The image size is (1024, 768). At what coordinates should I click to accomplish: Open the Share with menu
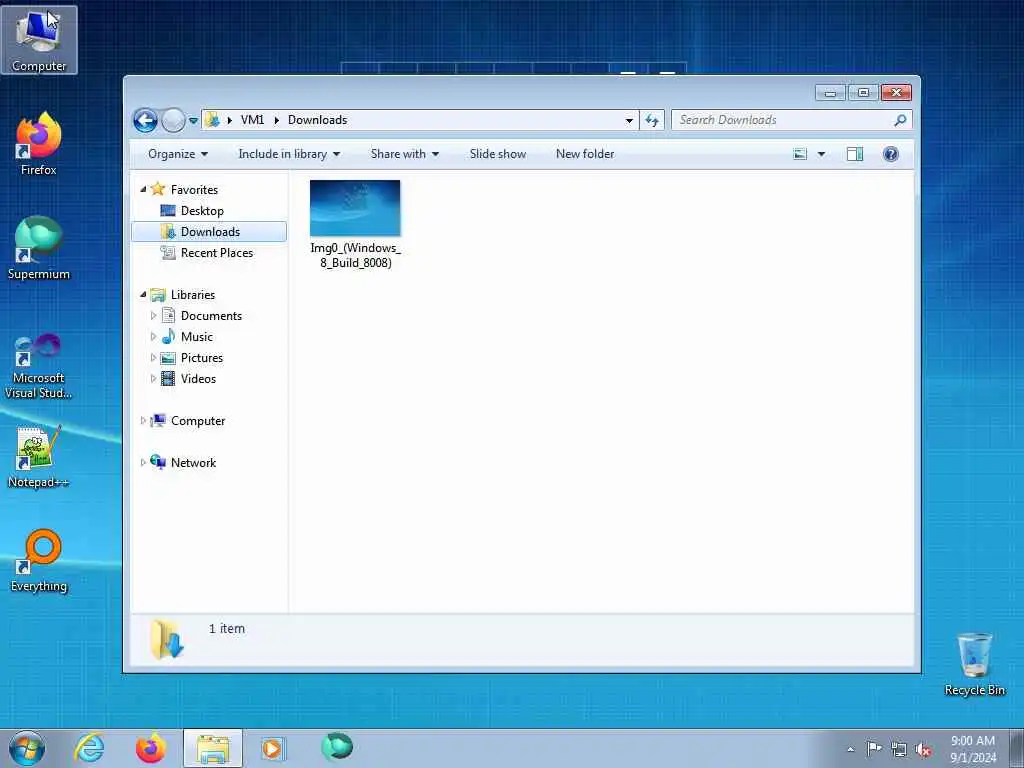point(404,154)
